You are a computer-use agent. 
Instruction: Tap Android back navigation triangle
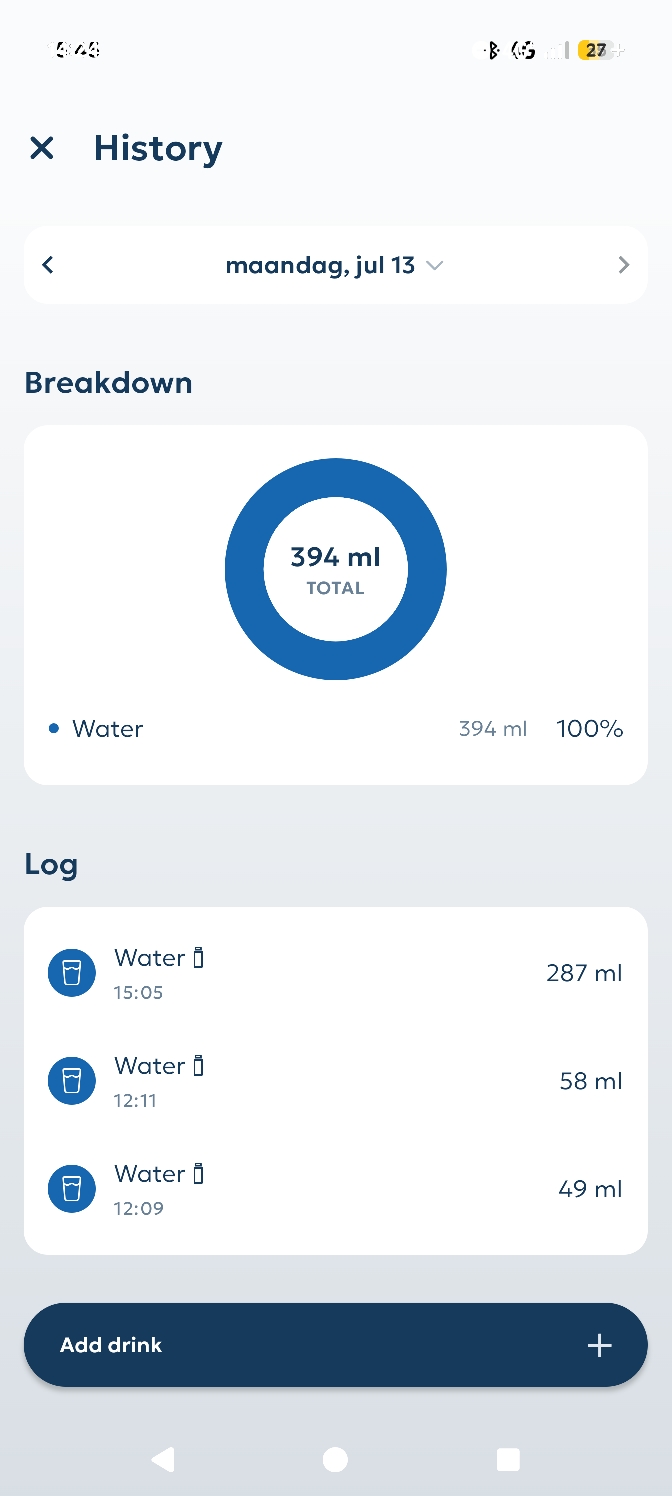pyautogui.click(x=163, y=1460)
